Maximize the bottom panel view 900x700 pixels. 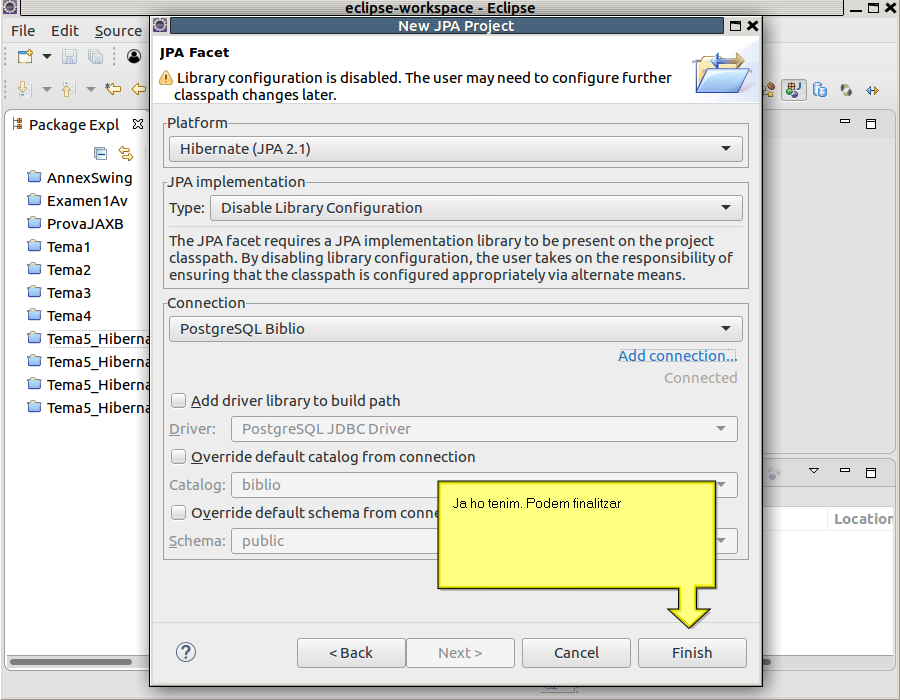[871, 472]
